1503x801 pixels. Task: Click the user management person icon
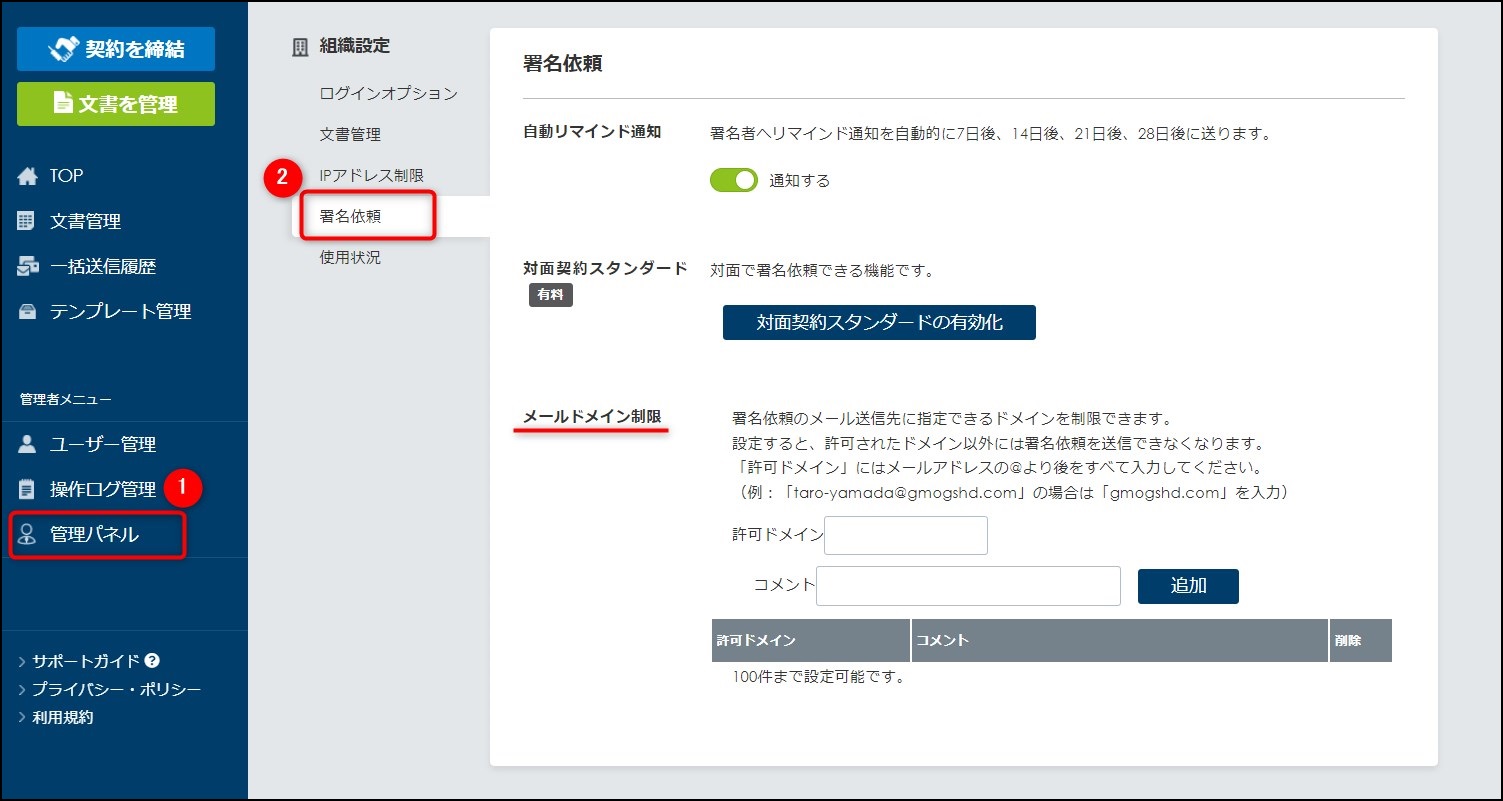click(x=27, y=444)
